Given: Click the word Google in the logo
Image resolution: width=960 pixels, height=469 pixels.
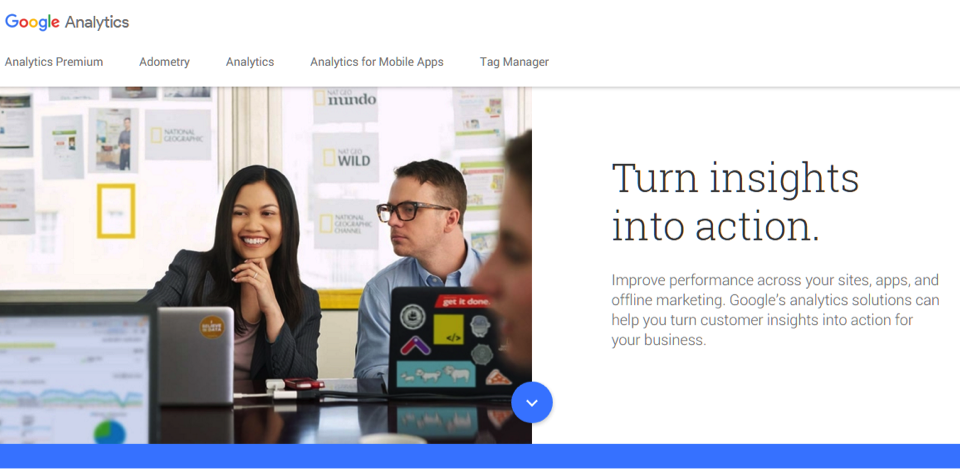Looking at the screenshot, I should tap(32, 22).
